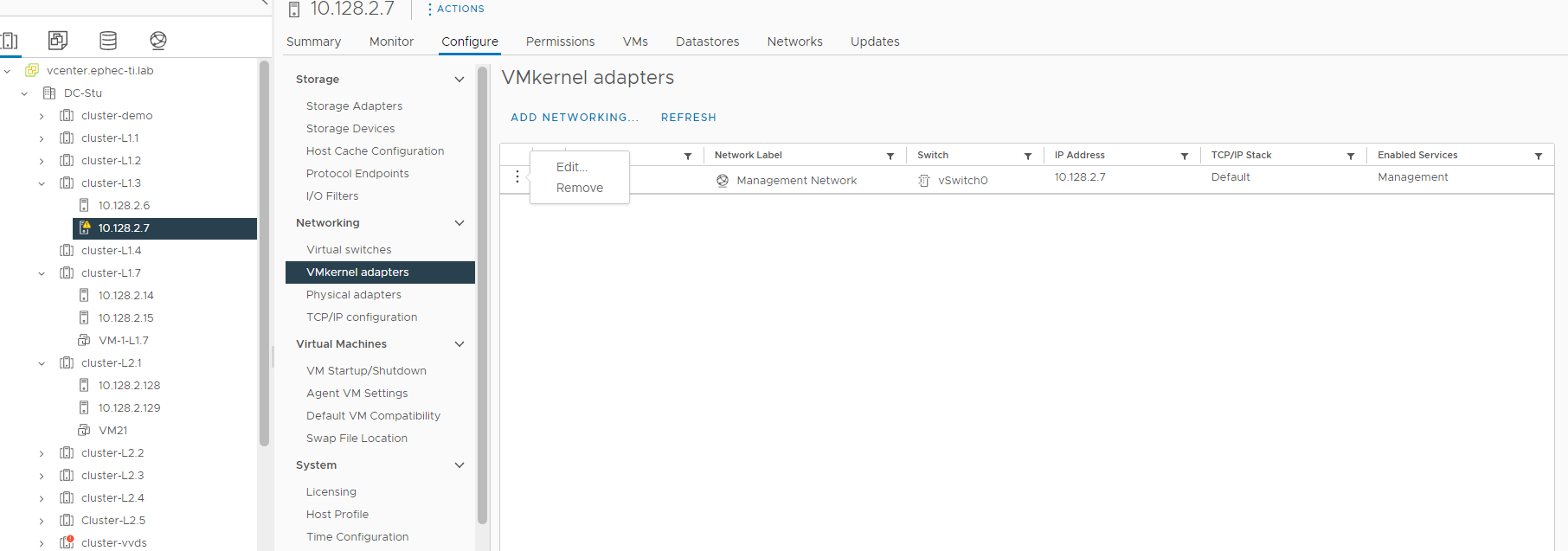Choose Remove from the context menu
1568x551 pixels.
(580, 188)
